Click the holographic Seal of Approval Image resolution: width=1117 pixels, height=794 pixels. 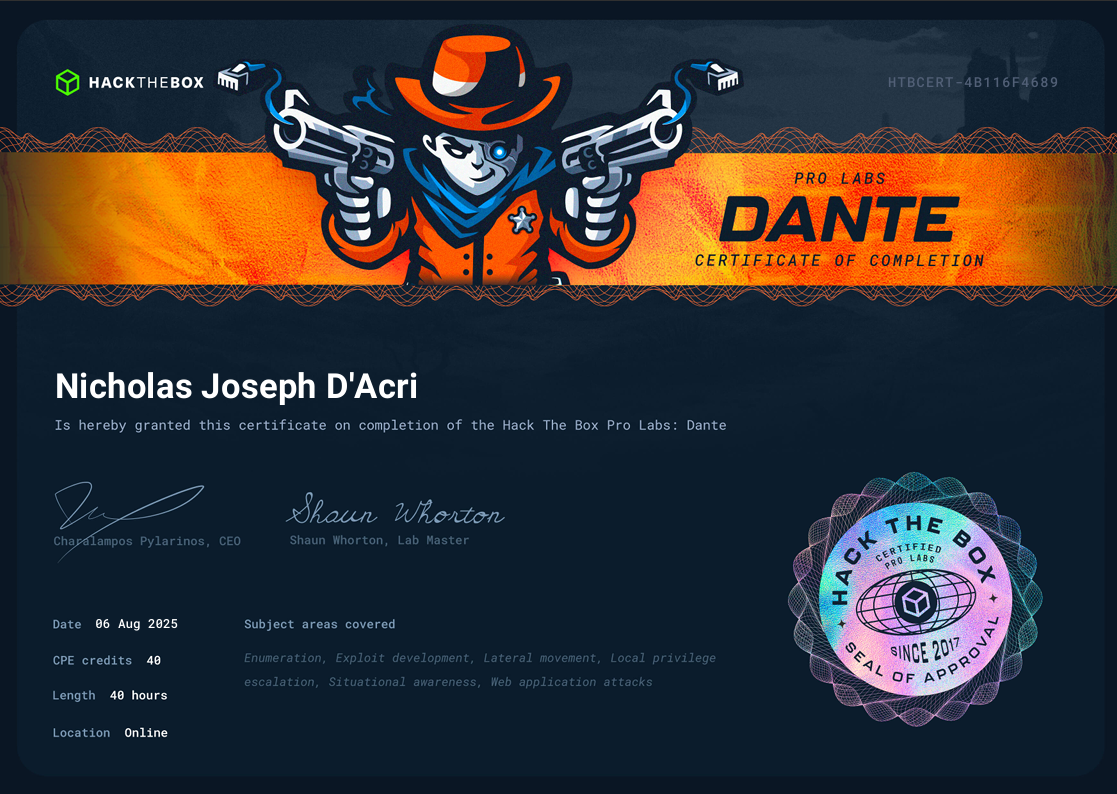[915, 600]
